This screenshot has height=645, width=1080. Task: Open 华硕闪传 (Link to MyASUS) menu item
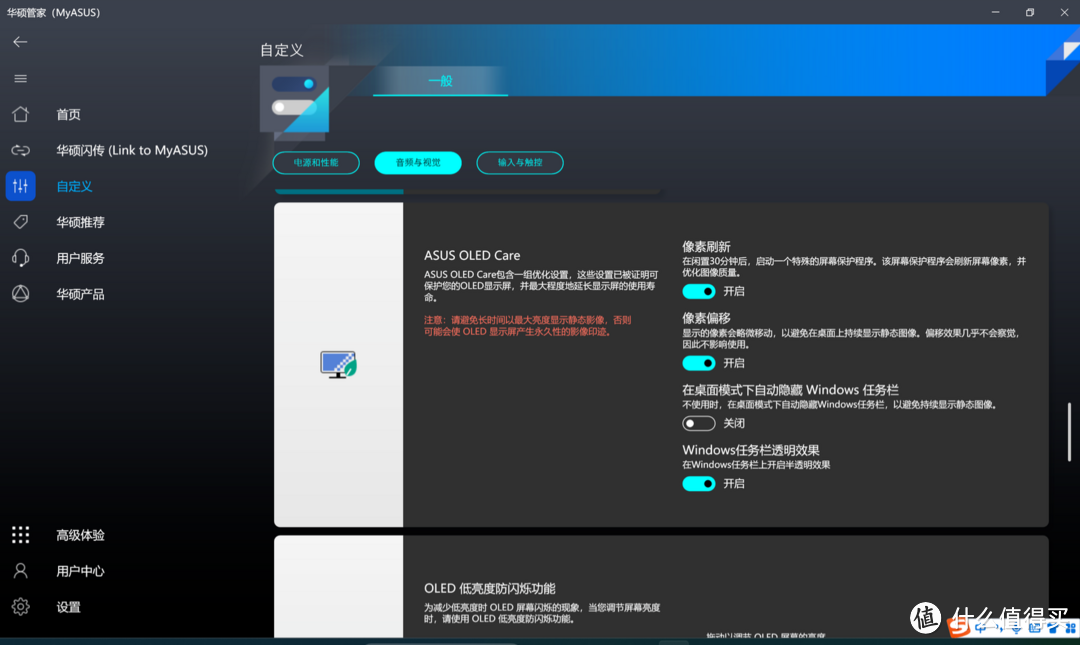tap(132, 150)
